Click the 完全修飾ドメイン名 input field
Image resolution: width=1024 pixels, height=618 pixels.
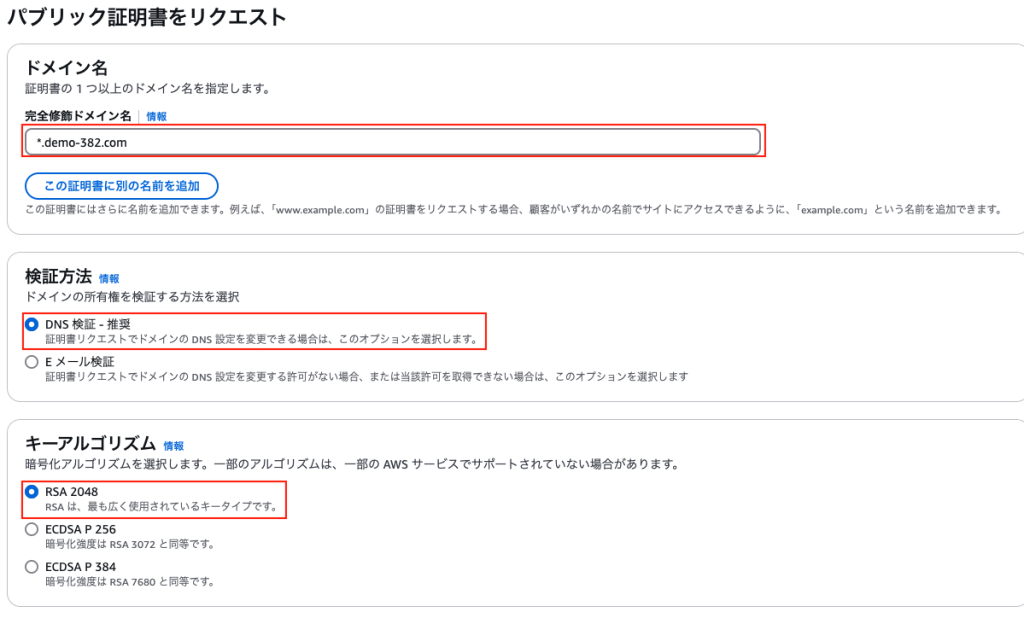392,142
